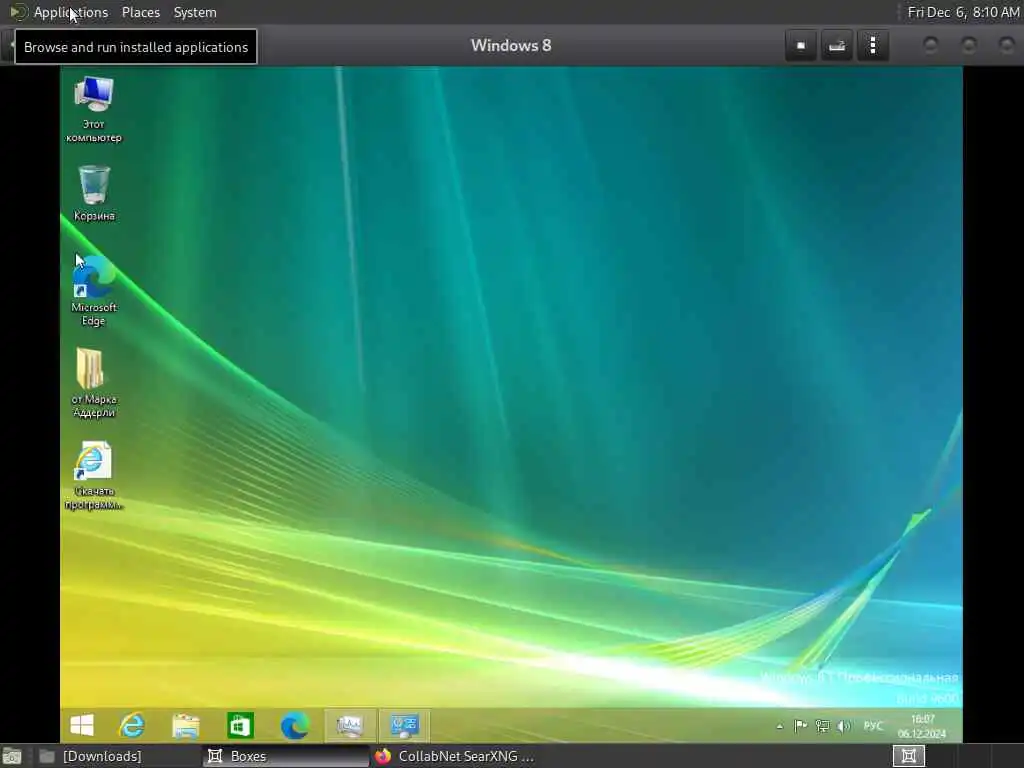Image resolution: width=1024 pixels, height=768 pixels.
Task: Switch to the Boxes window in the bottom panel
Action: point(285,756)
